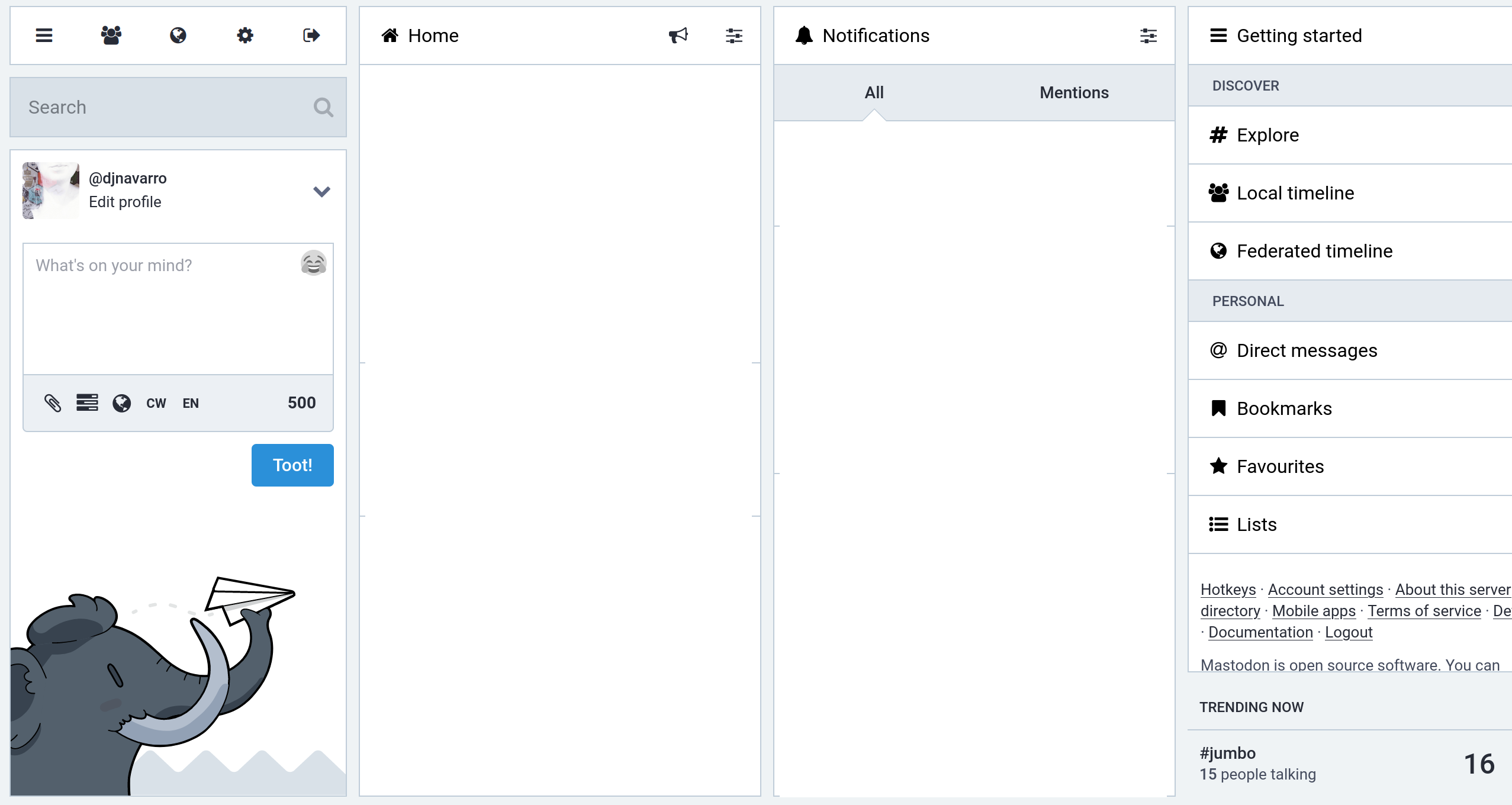The height and width of the screenshot is (805, 1512).
Task: Click Edit profile link
Action: [125, 202]
